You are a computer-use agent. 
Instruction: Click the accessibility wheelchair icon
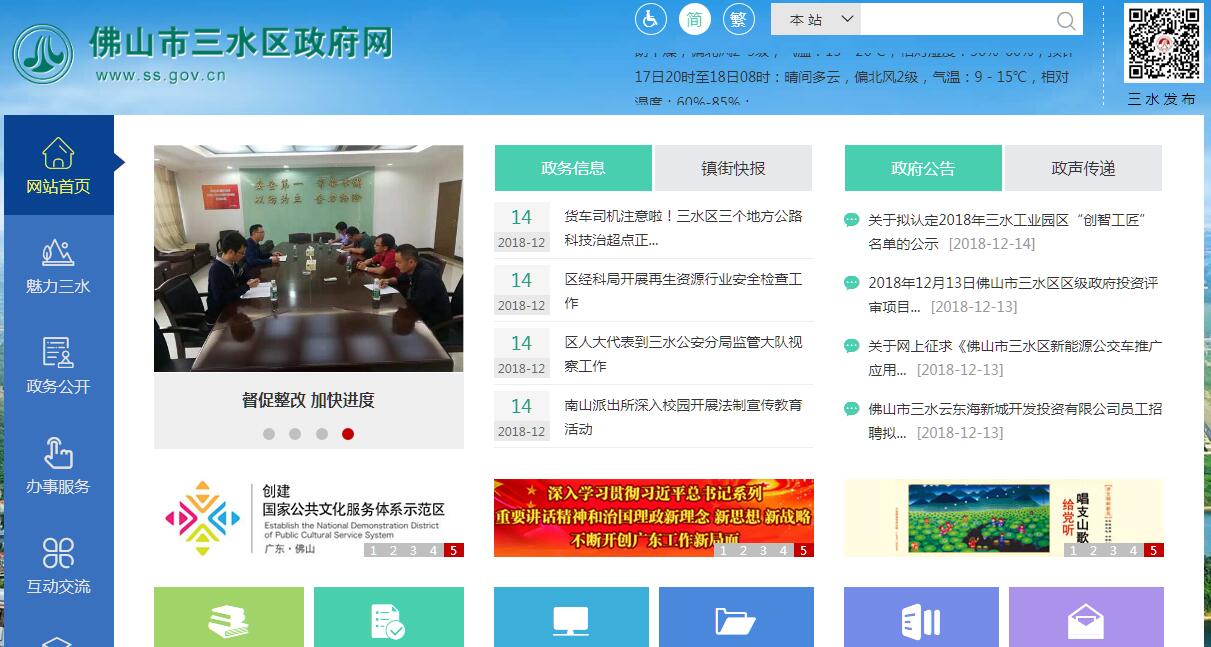click(650, 19)
